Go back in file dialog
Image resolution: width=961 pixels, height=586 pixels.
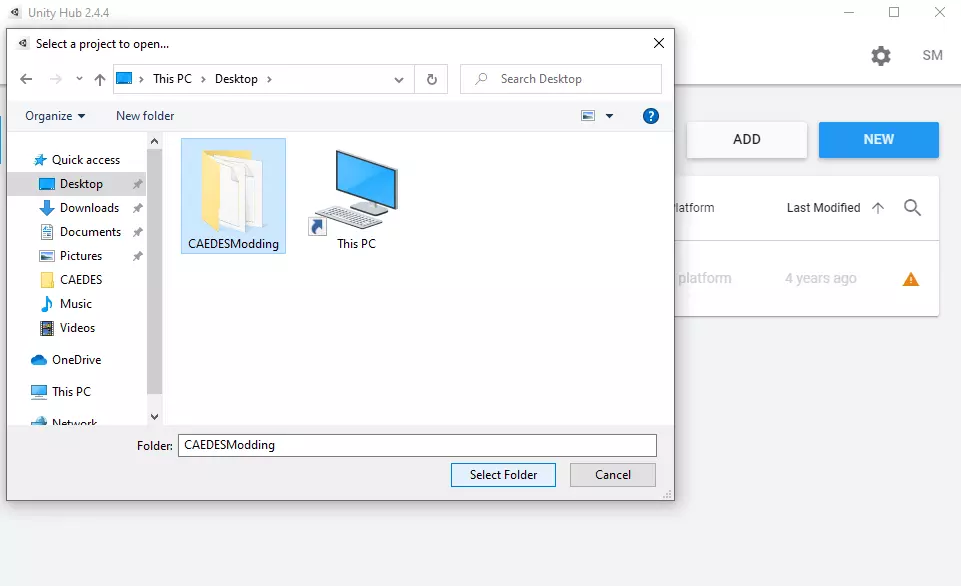coord(26,79)
